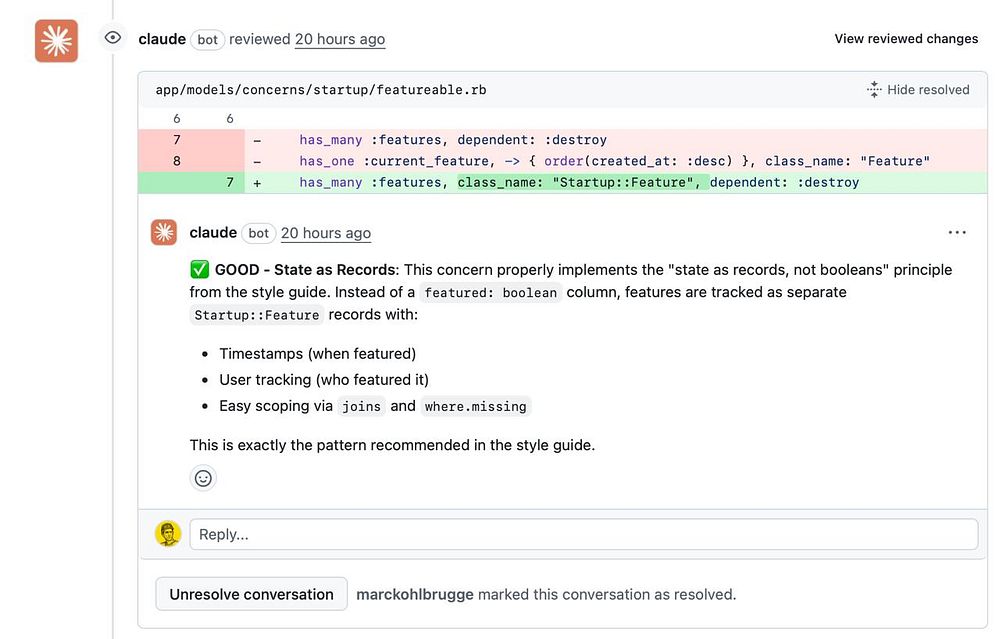Click the review's "20 hours ago" timestamp
Screen dimensions: 1000x639
pyautogui.click(x=340, y=39)
